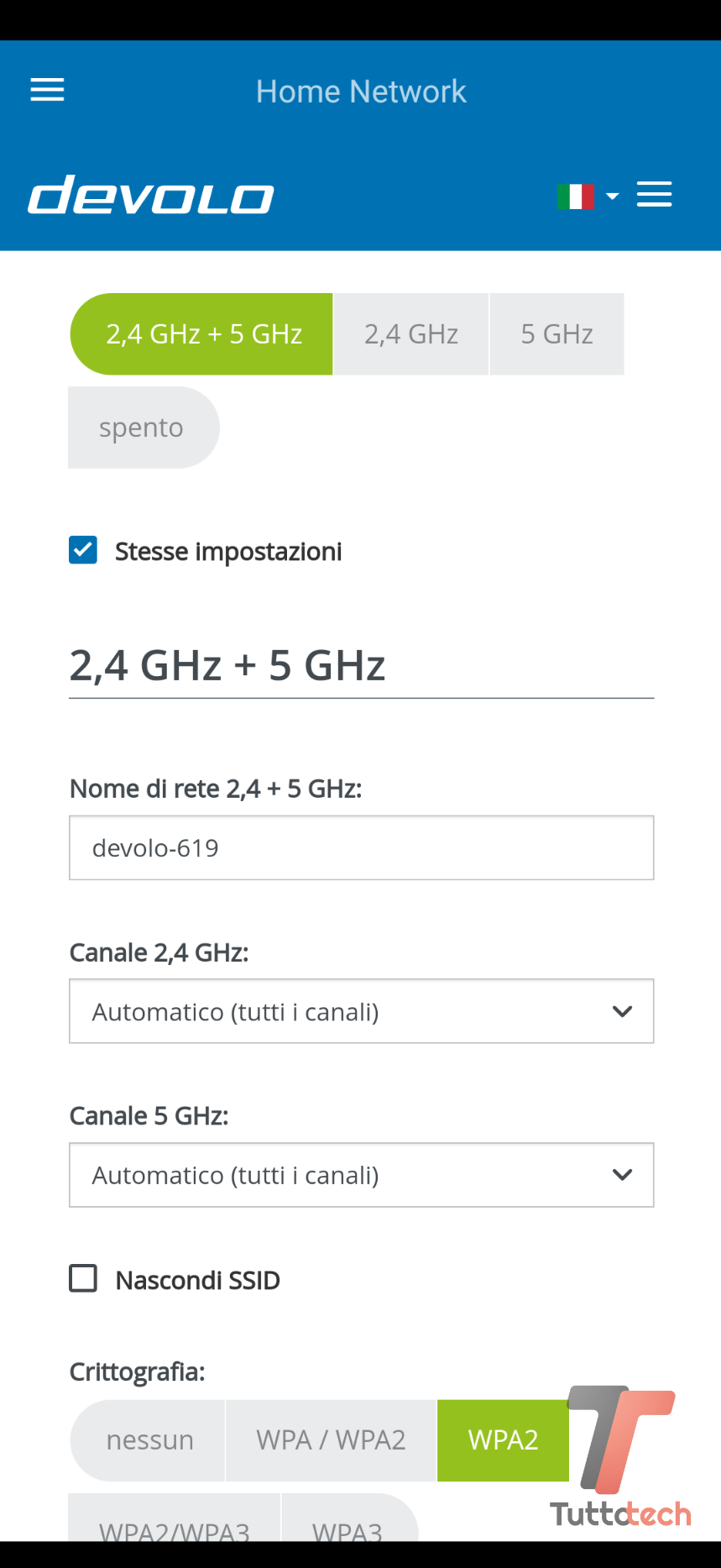Switch to the 2,4 GHz only tab
Image resolution: width=721 pixels, height=1568 pixels.
pos(411,334)
